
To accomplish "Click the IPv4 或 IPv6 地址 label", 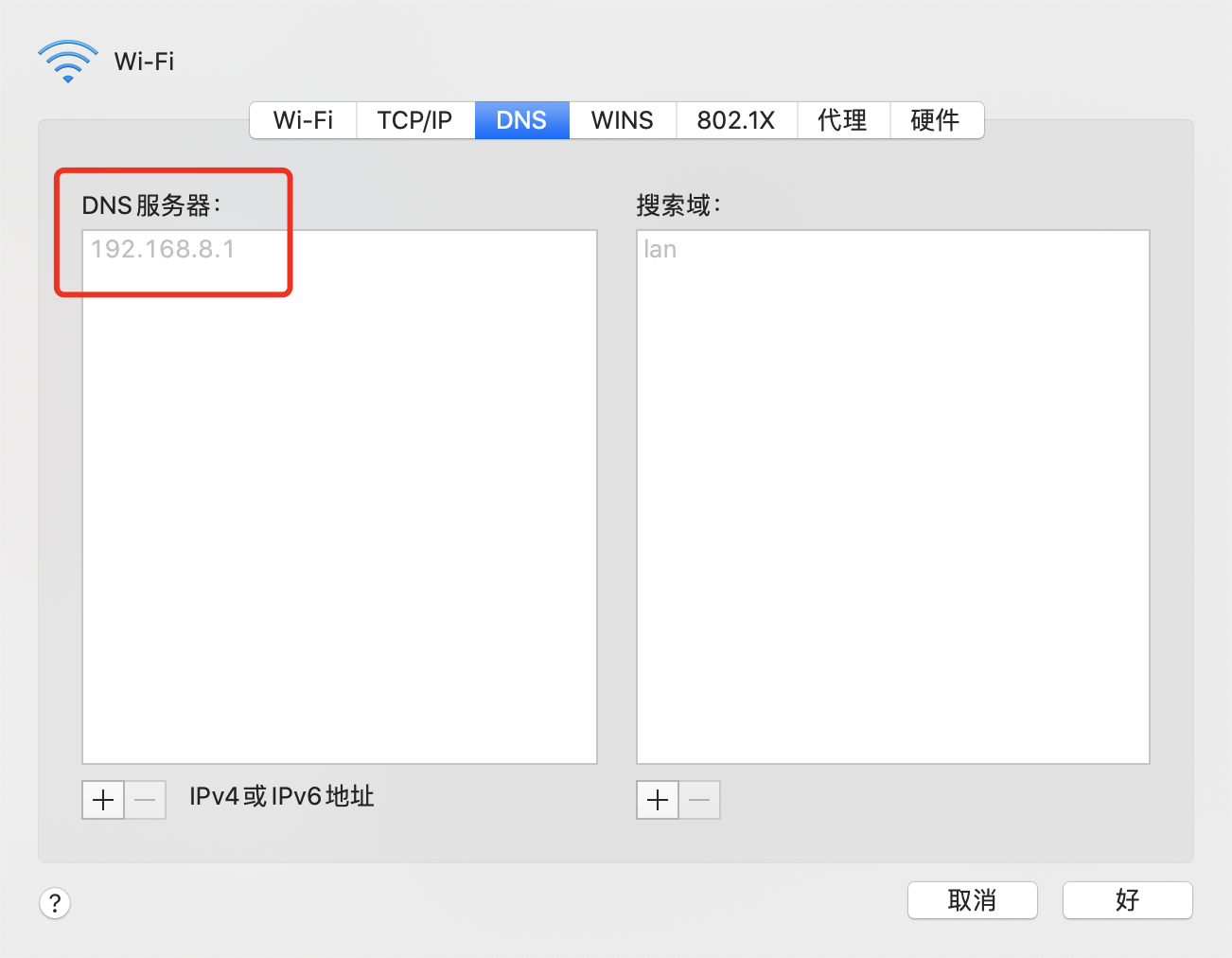I will point(282,796).
